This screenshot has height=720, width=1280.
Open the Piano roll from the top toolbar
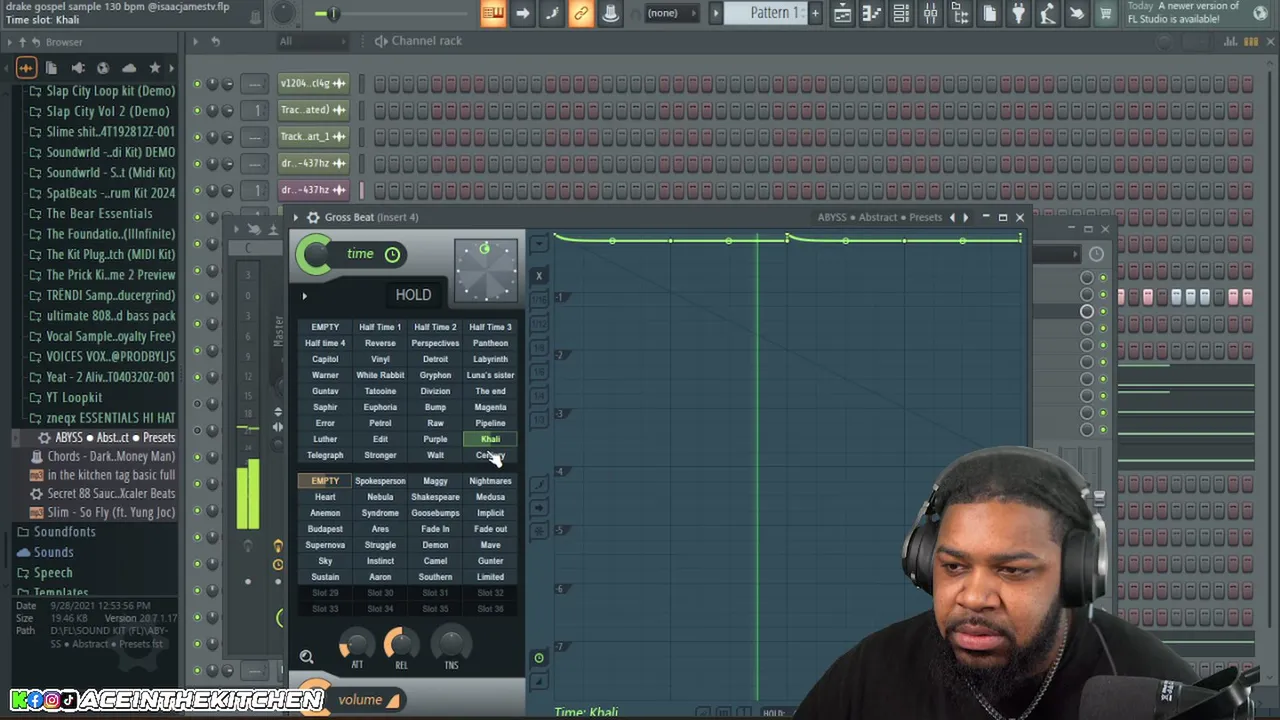[x=872, y=13]
